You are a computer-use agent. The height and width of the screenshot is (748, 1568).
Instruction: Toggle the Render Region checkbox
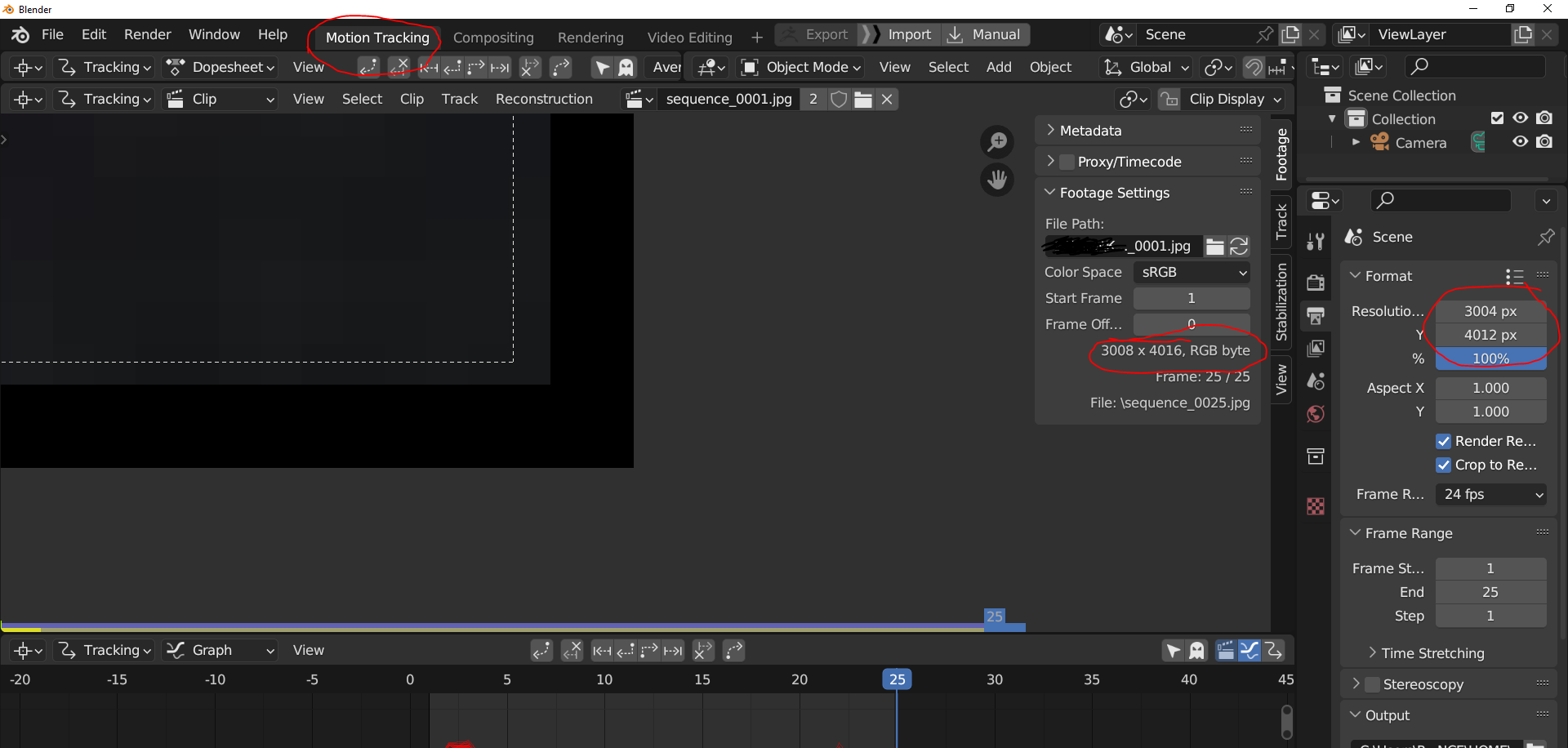click(x=1443, y=441)
